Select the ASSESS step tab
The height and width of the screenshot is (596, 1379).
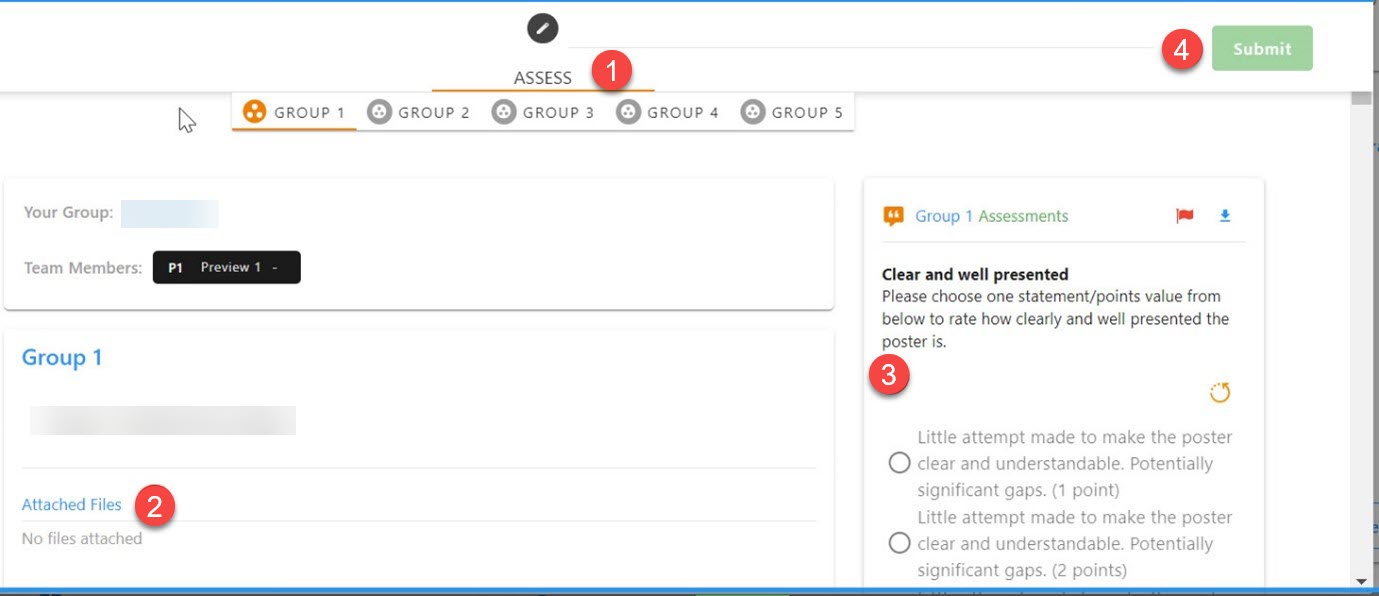coord(542,78)
